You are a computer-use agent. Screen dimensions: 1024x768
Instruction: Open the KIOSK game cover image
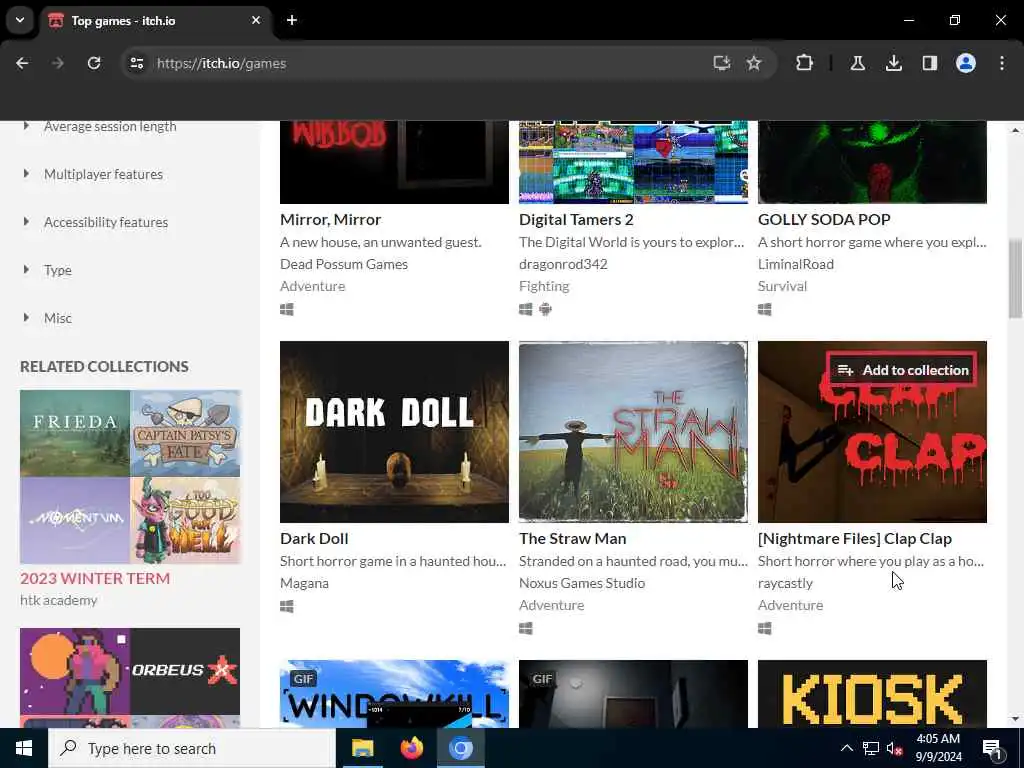click(872, 694)
